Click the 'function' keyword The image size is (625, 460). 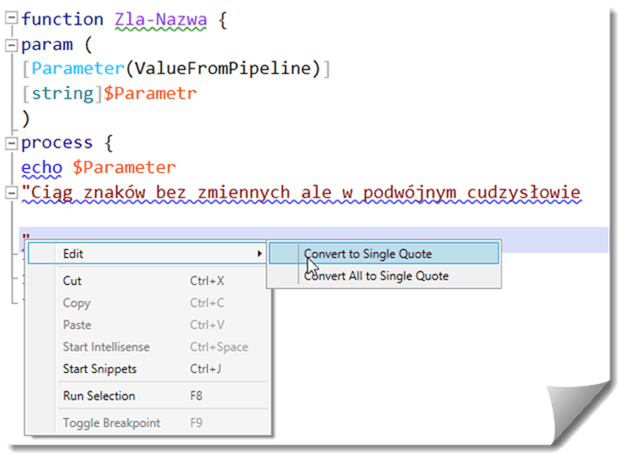pyautogui.click(x=63, y=19)
